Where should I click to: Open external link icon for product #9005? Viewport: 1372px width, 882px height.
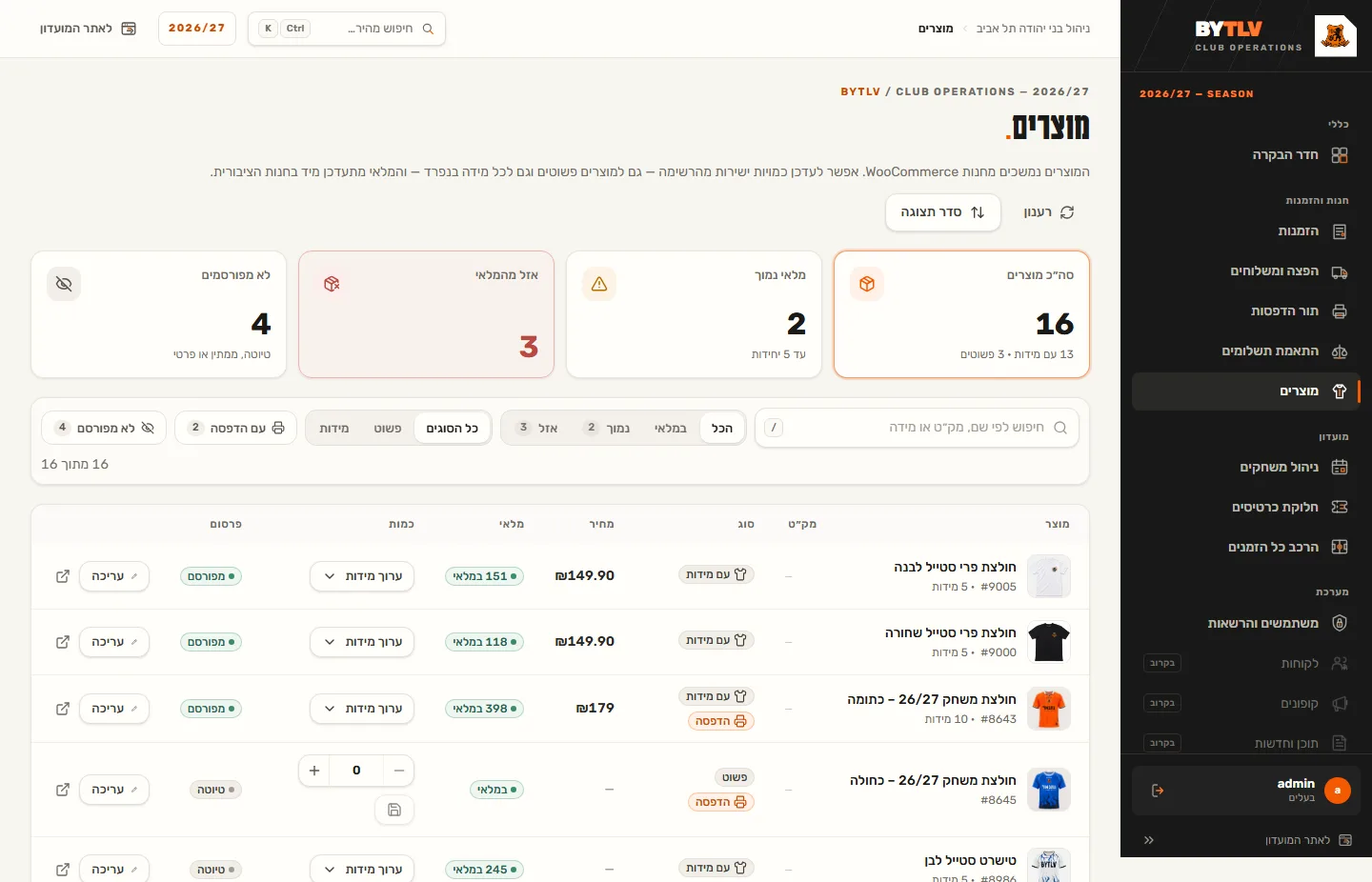(63, 576)
